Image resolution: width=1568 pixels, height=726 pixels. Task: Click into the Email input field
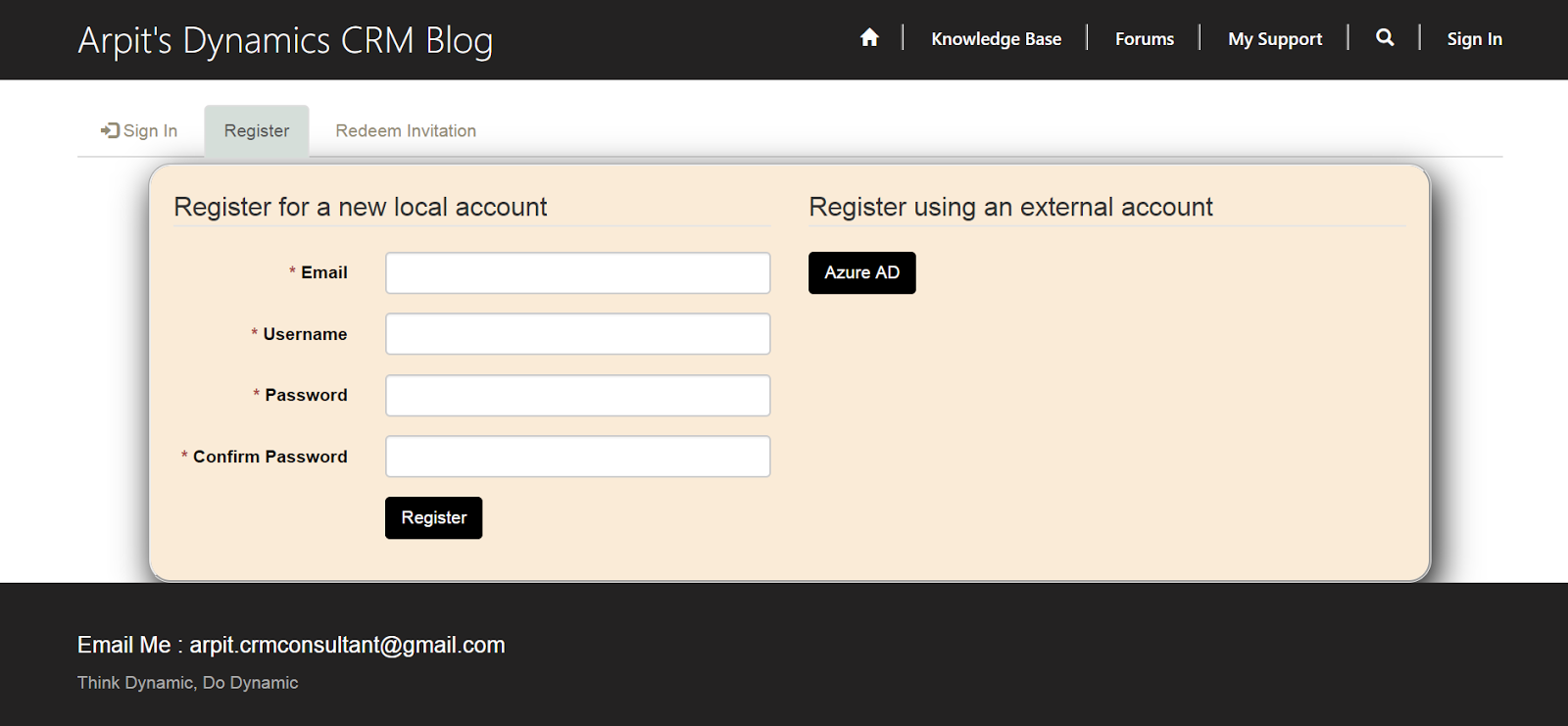577,273
